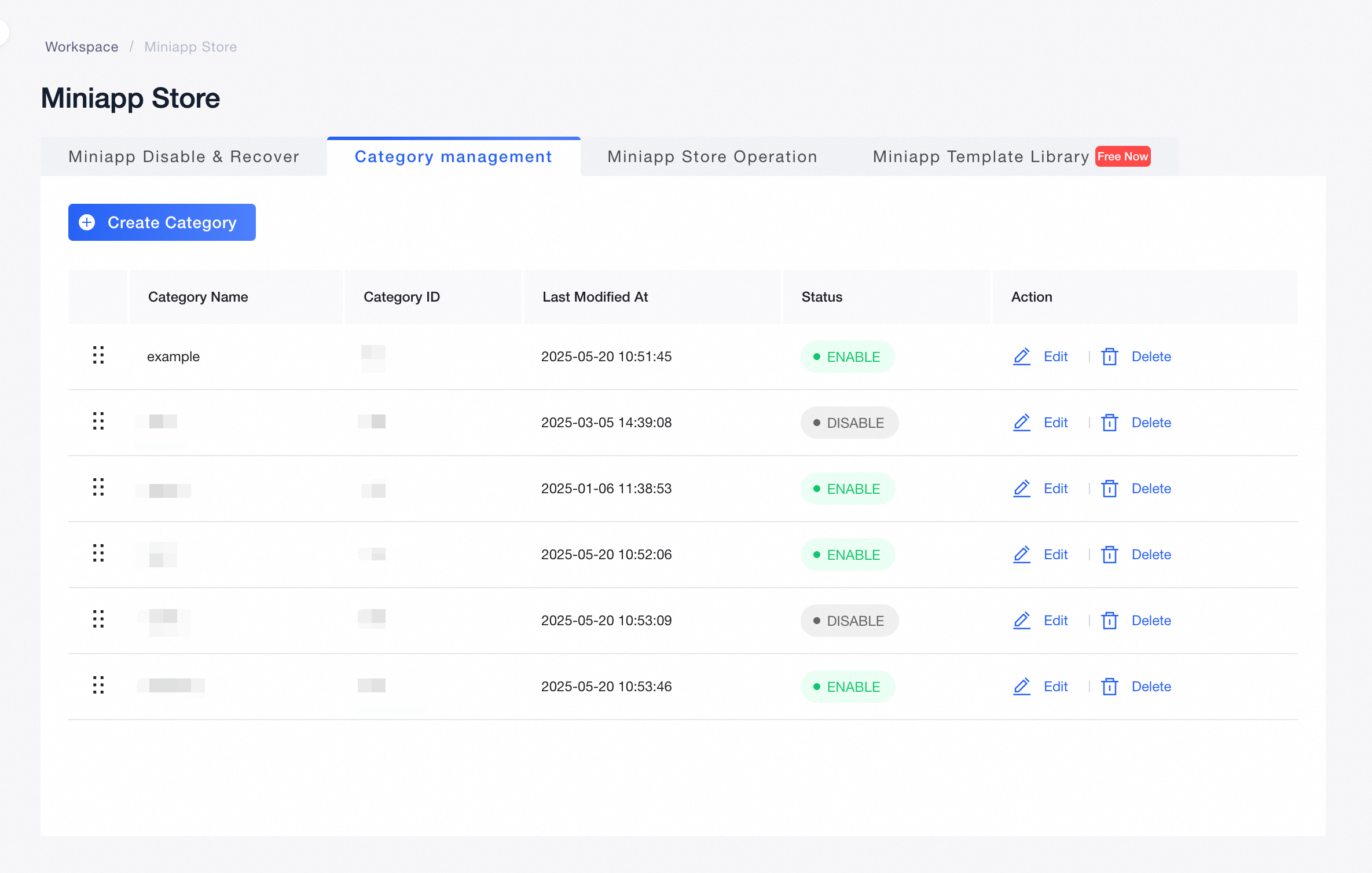Click pencil icon in 2025-01-06 11:38:53 row

pyautogui.click(x=1022, y=489)
